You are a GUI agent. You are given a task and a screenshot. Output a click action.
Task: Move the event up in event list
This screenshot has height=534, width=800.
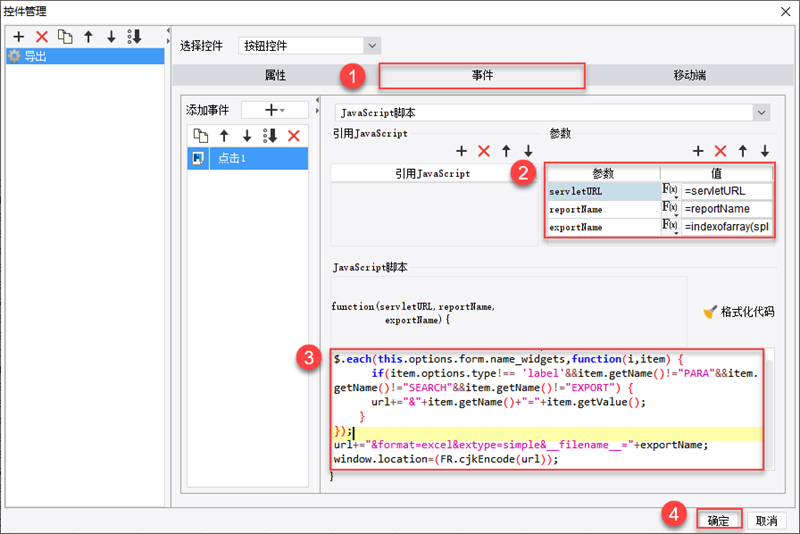pos(224,136)
